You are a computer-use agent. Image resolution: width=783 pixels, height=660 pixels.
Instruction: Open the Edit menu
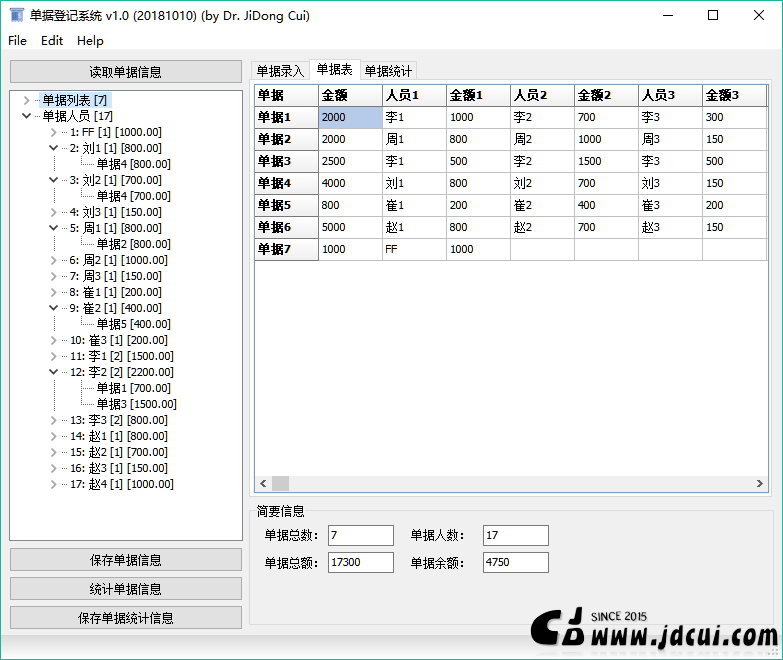coord(52,40)
